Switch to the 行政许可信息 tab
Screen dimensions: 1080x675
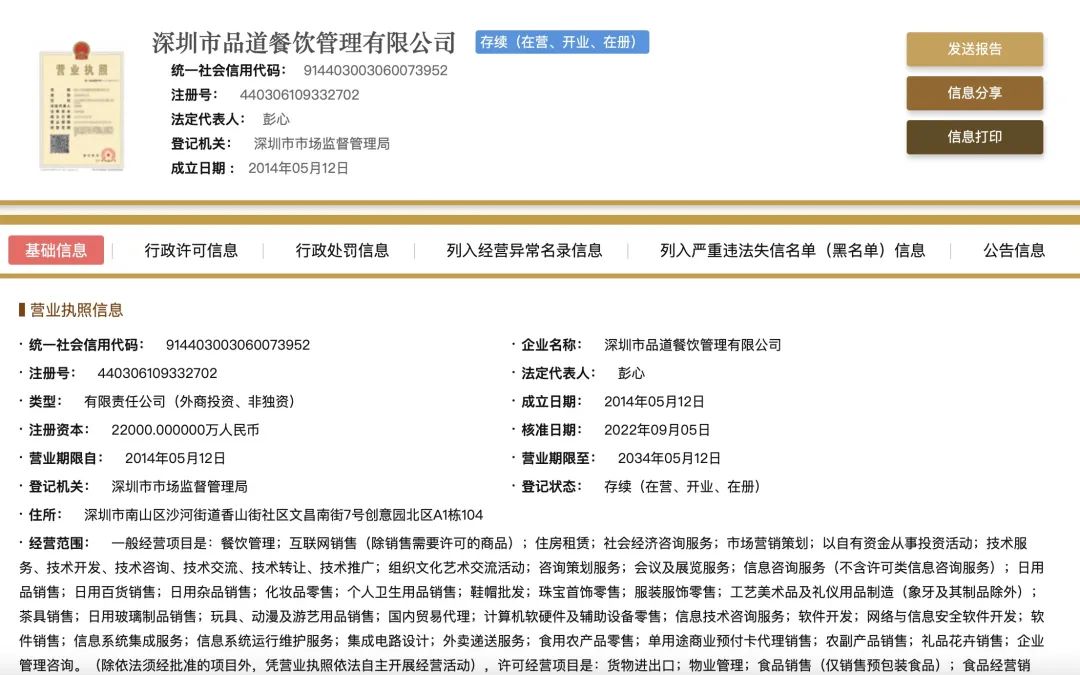pyautogui.click(x=191, y=250)
